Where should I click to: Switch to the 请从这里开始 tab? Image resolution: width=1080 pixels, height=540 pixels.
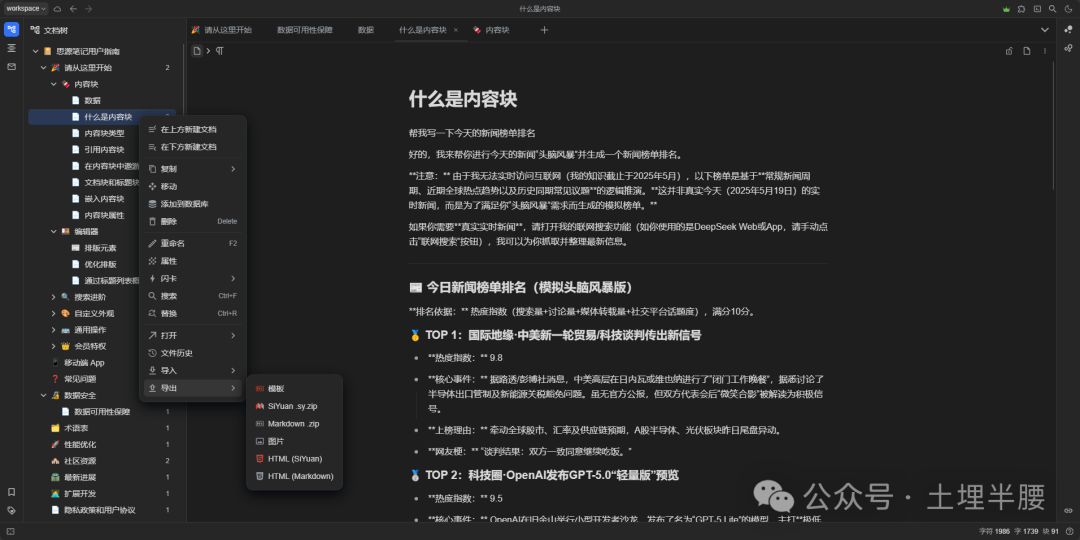click(222, 30)
